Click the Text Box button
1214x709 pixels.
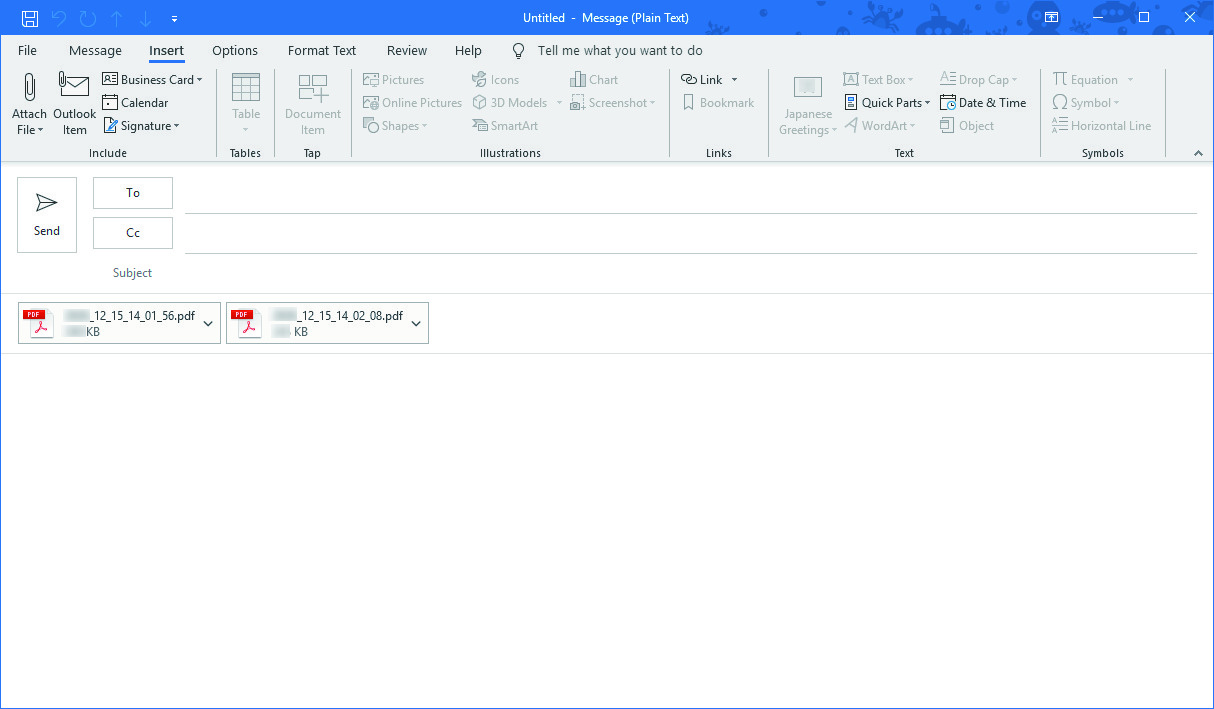tap(878, 79)
